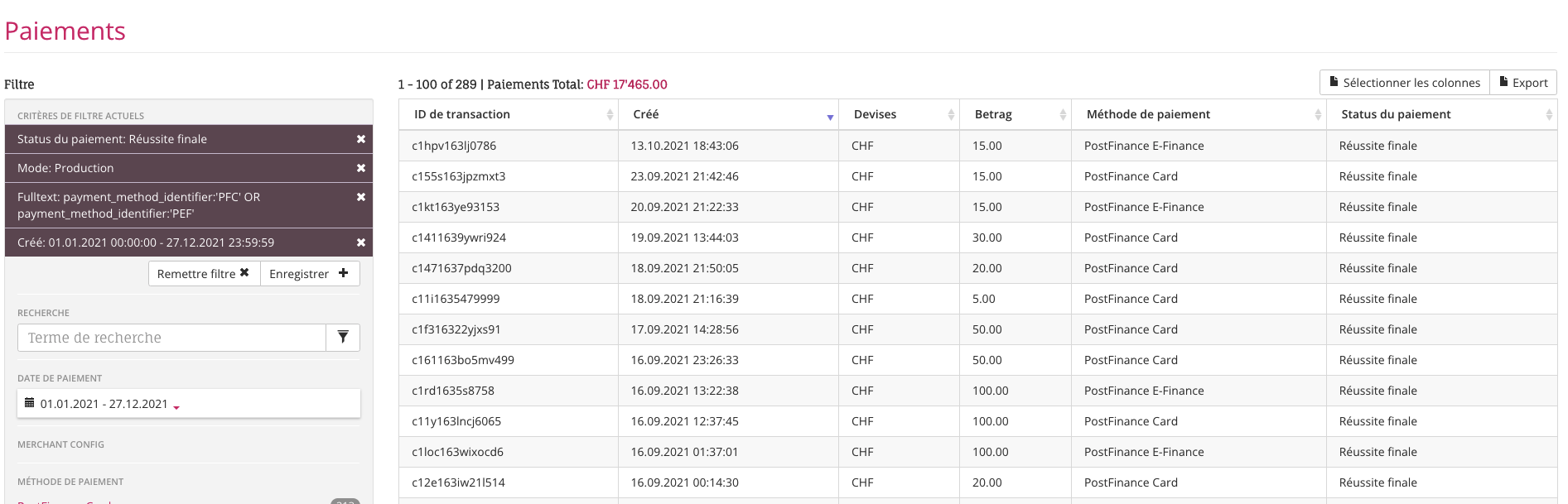Click the search funnel filter icon
The image size is (1568, 504).
[343, 337]
